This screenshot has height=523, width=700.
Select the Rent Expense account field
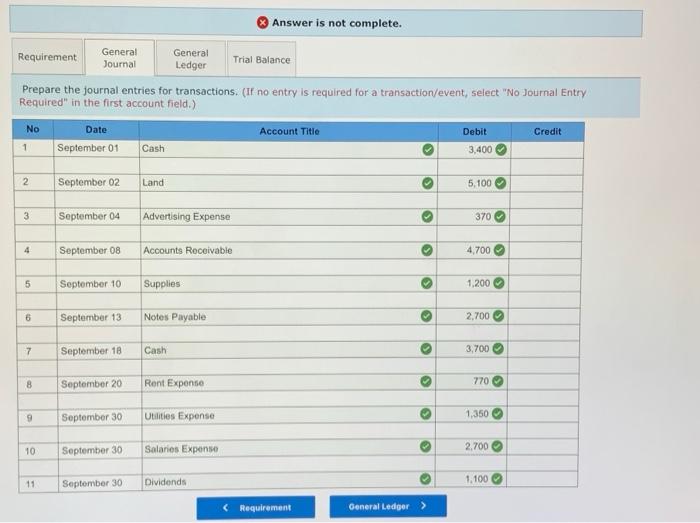[289, 382]
